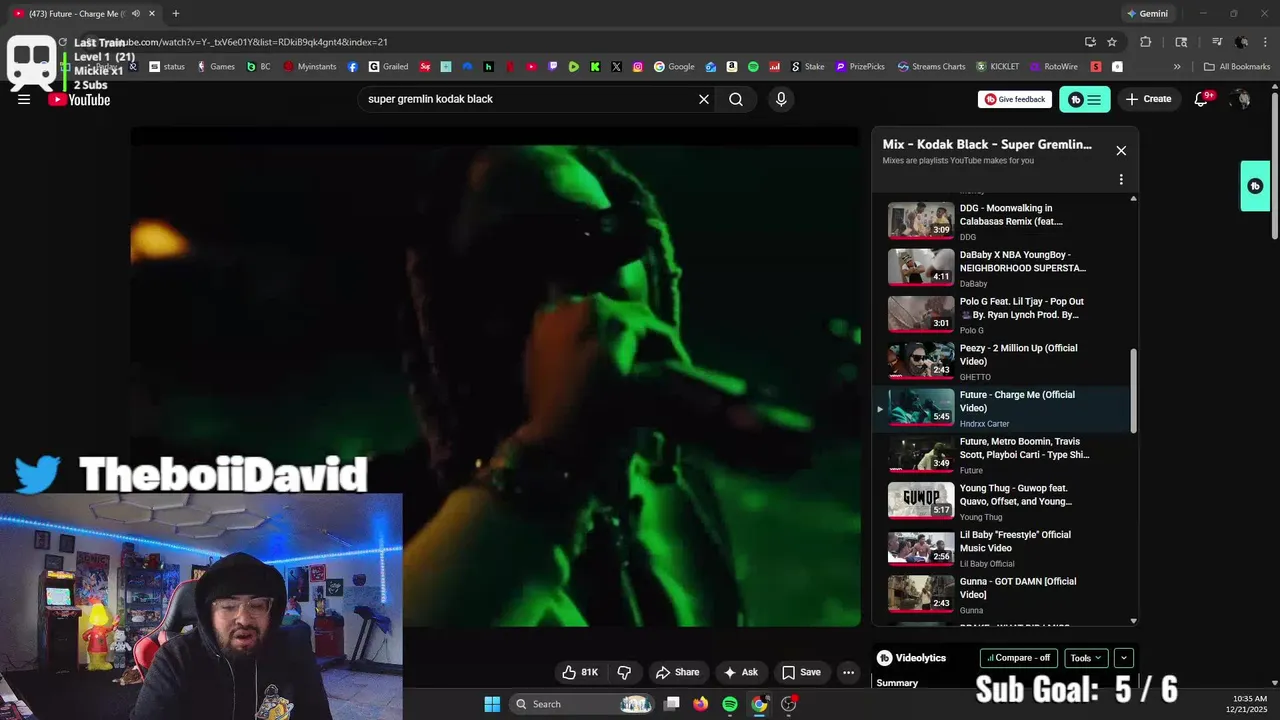Screen dimensions: 1280x720
Task: Open the TubeBuddy side tab
Action: [1255, 186]
